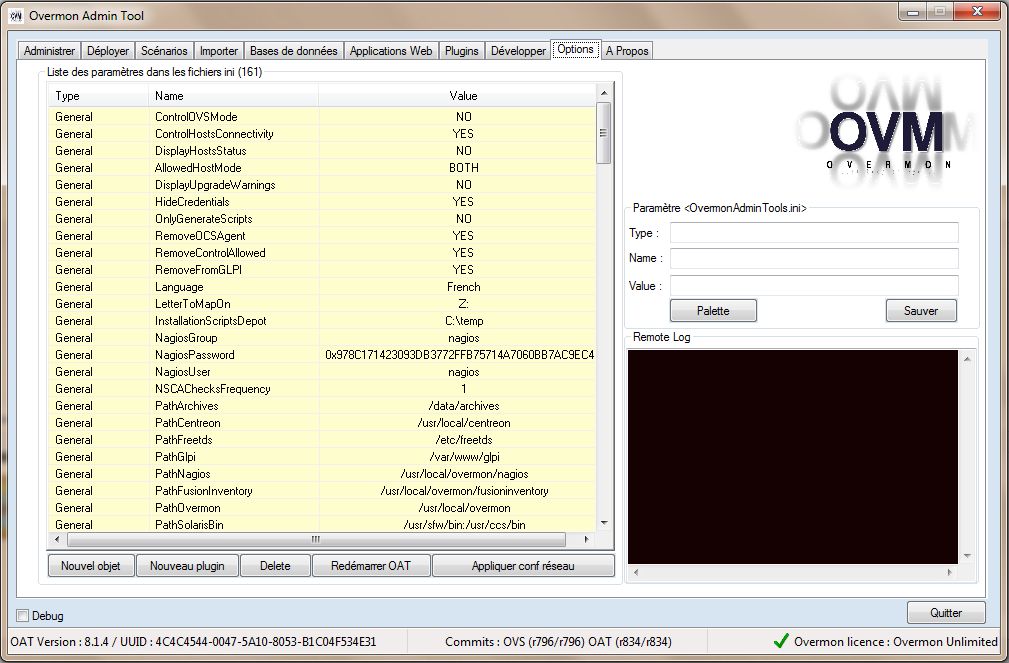The image size is (1009, 663).
Task: Select the RemoveOCSAgent parameter
Action: pos(322,236)
